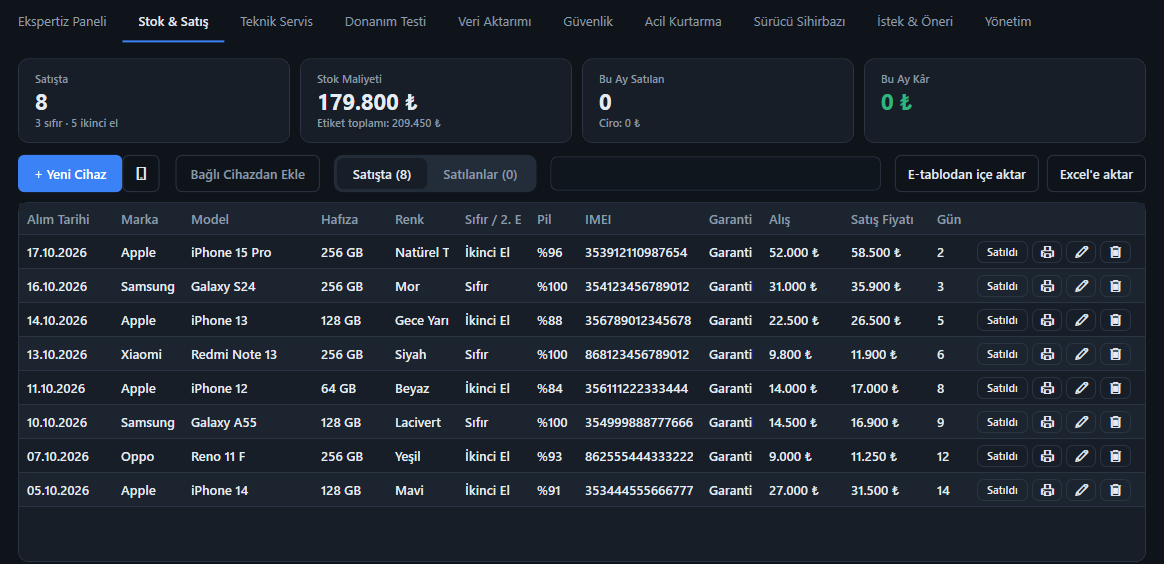Show the Satılanlar (0) list
Viewport: 1164px width, 564px height.
pos(480,174)
